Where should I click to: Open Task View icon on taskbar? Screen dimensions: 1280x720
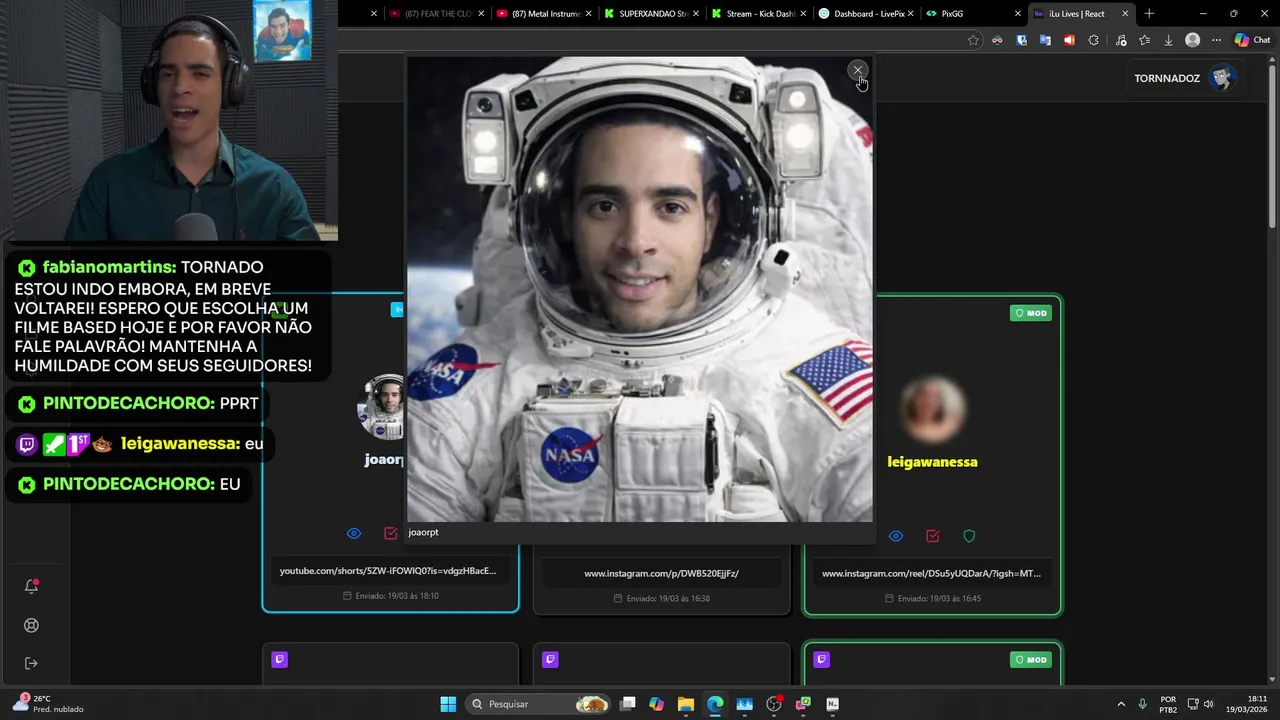point(627,704)
